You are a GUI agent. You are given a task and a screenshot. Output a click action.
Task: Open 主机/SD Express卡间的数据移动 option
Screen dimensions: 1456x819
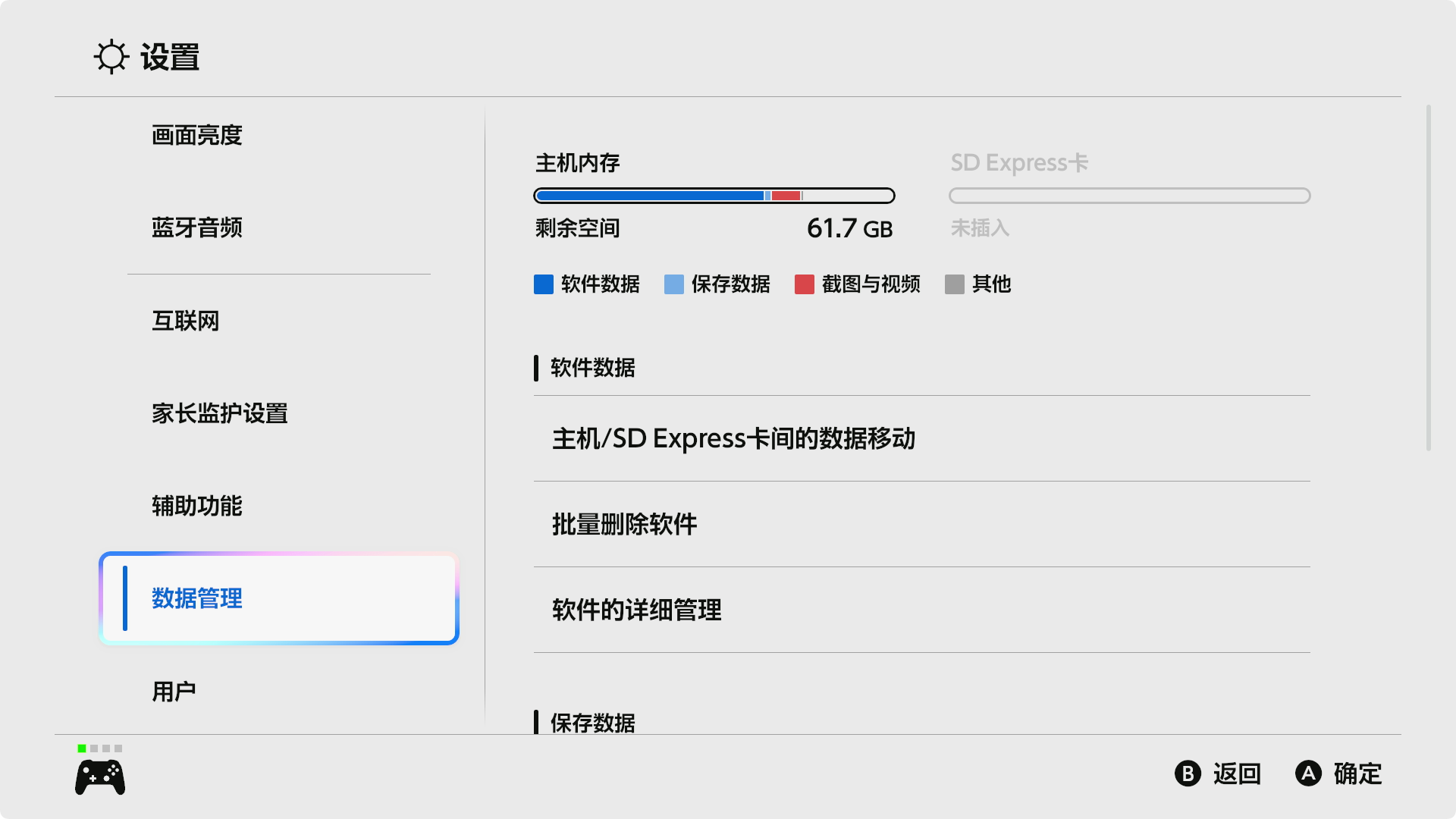pos(922,438)
